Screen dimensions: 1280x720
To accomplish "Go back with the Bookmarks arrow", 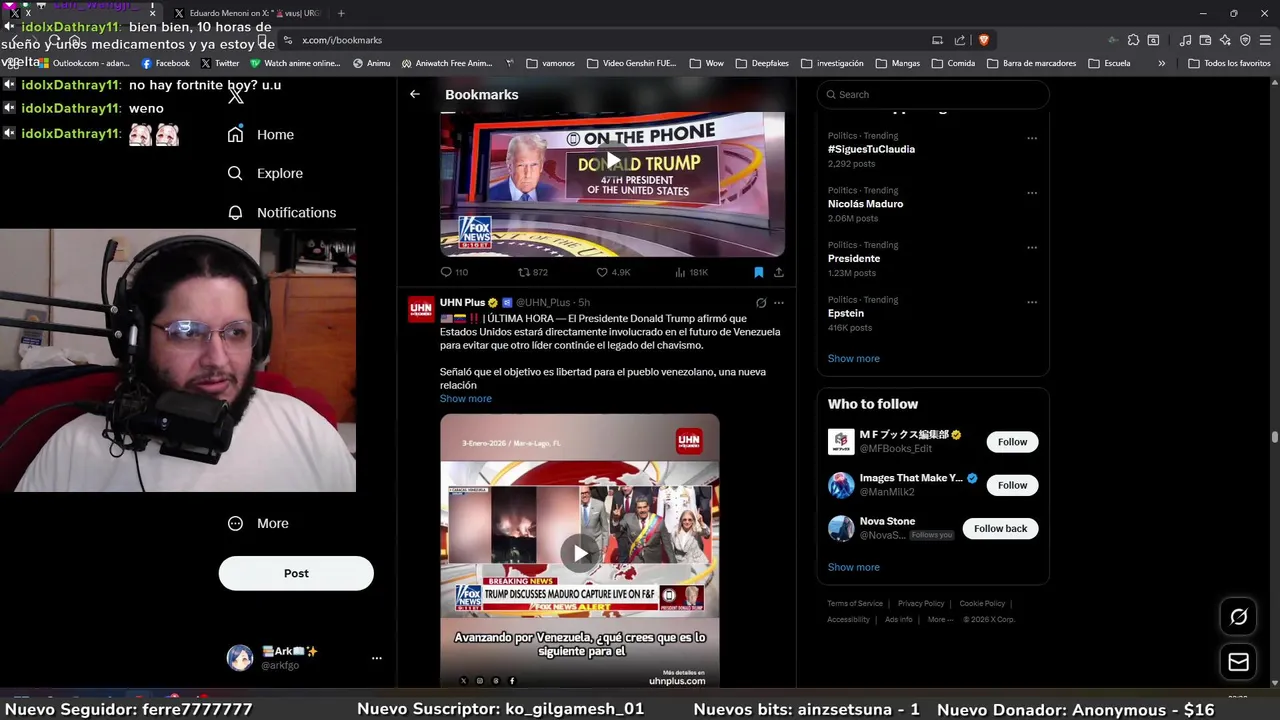I will (415, 94).
